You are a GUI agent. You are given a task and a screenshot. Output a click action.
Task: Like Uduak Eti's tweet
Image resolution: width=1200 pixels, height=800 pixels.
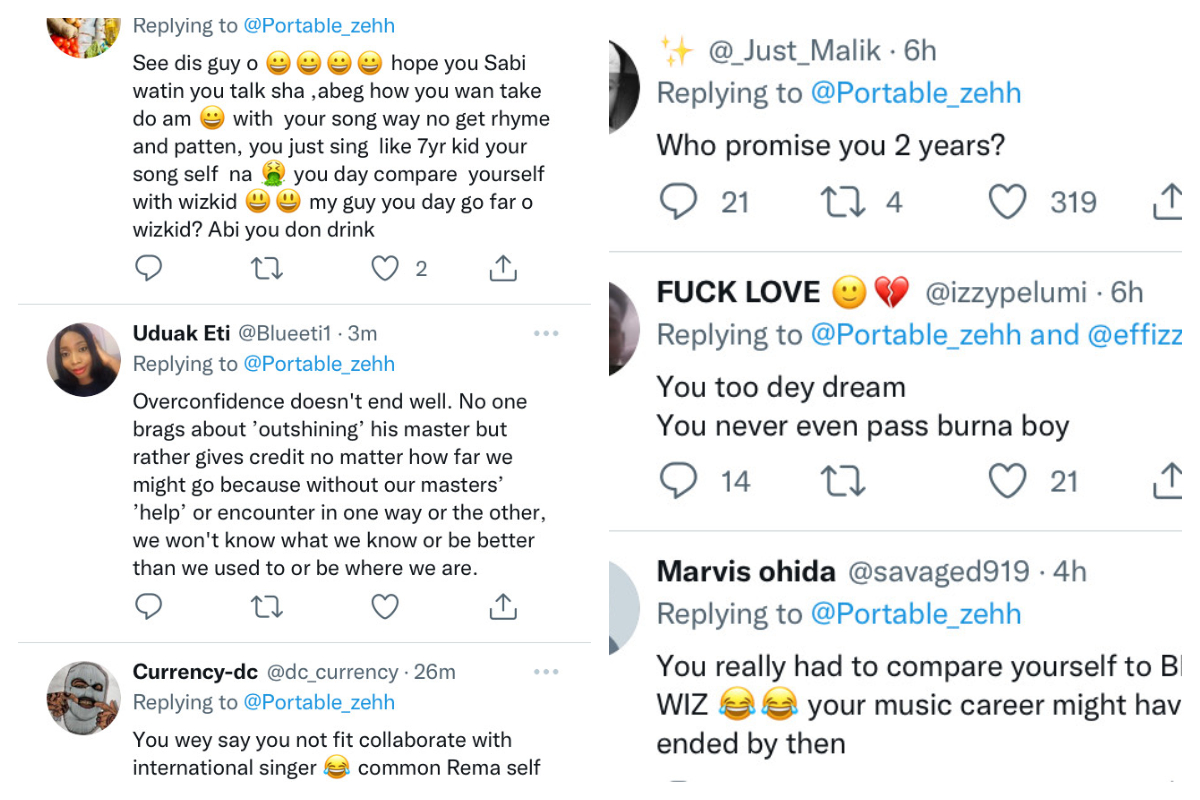[385, 607]
